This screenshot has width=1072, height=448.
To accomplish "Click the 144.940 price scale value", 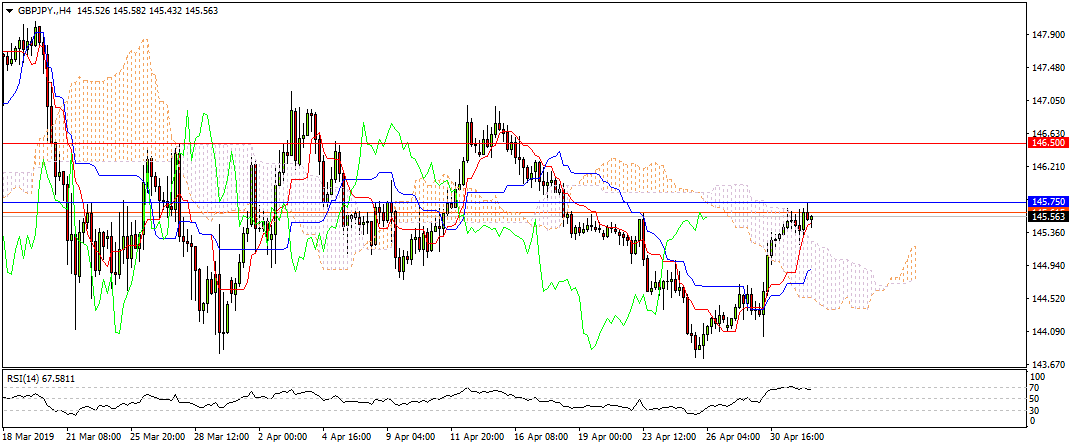I will pyautogui.click(x=1051, y=265).
